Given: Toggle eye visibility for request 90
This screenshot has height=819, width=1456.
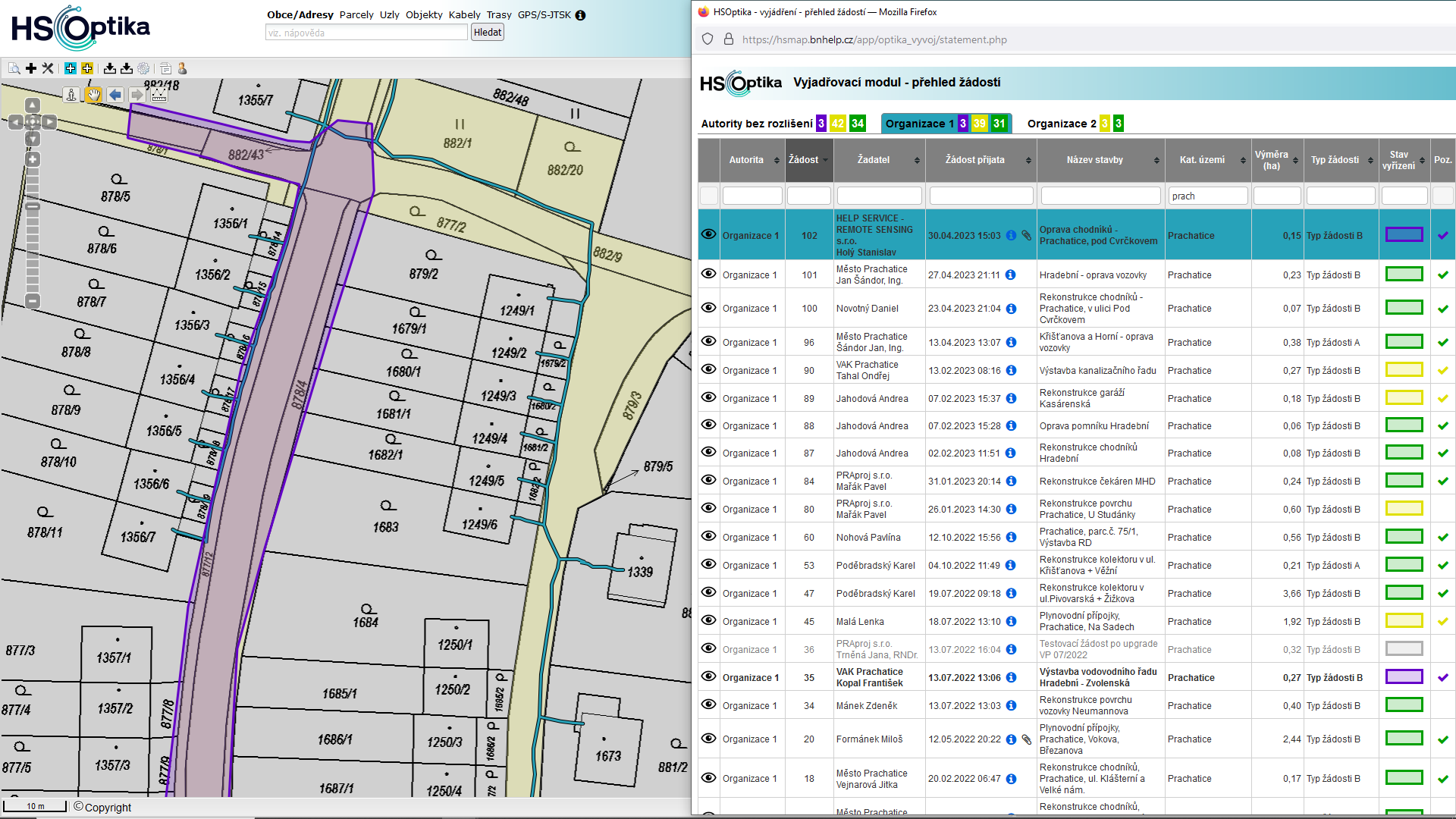Looking at the screenshot, I should tap(708, 369).
